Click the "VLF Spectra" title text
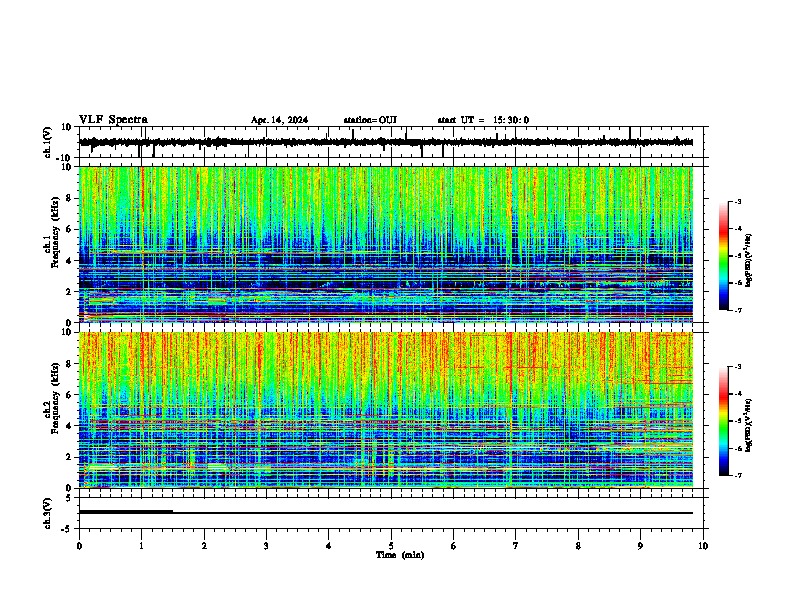The height and width of the screenshot is (612, 792). click(113, 120)
